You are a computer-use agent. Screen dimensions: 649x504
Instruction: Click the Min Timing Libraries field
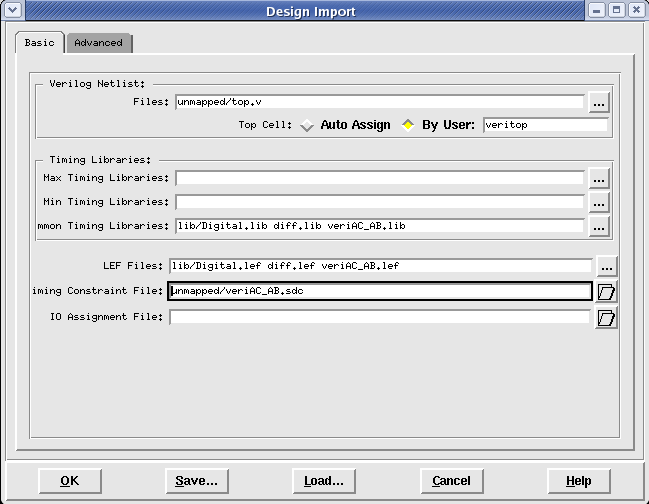click(380, 202)
